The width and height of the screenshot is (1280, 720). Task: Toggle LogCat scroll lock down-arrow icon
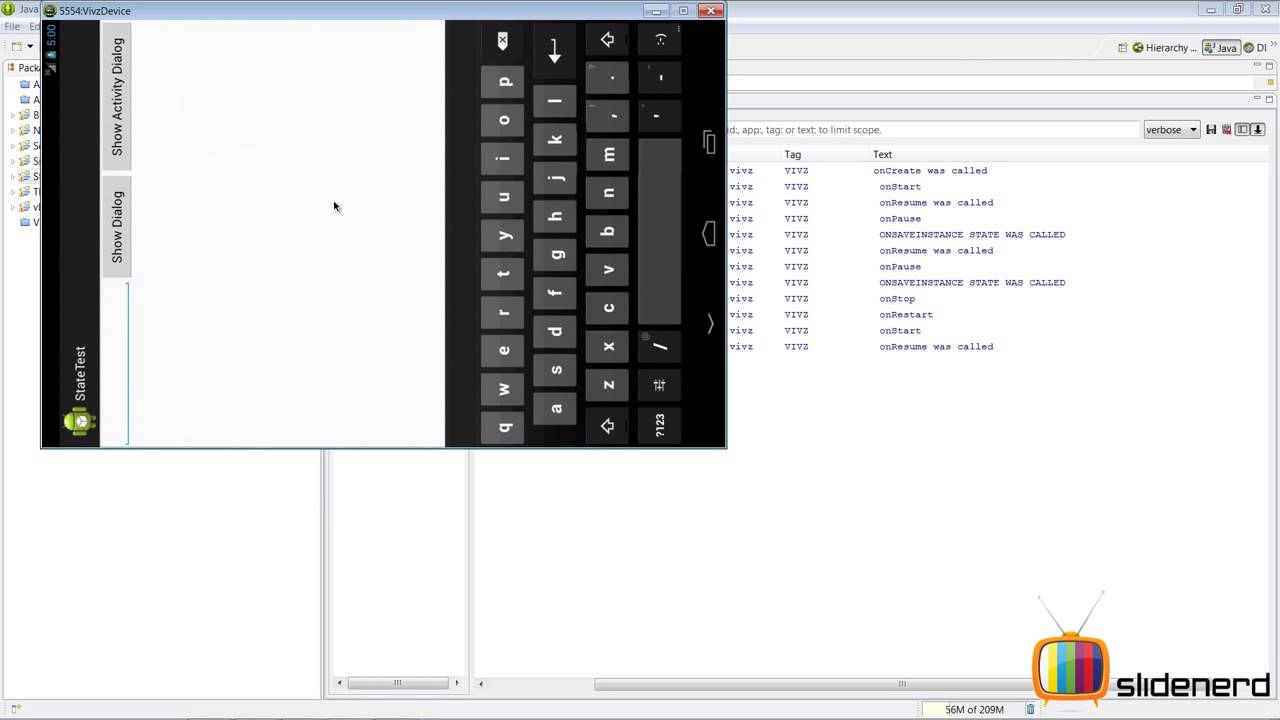click(x=1258, y=130)
